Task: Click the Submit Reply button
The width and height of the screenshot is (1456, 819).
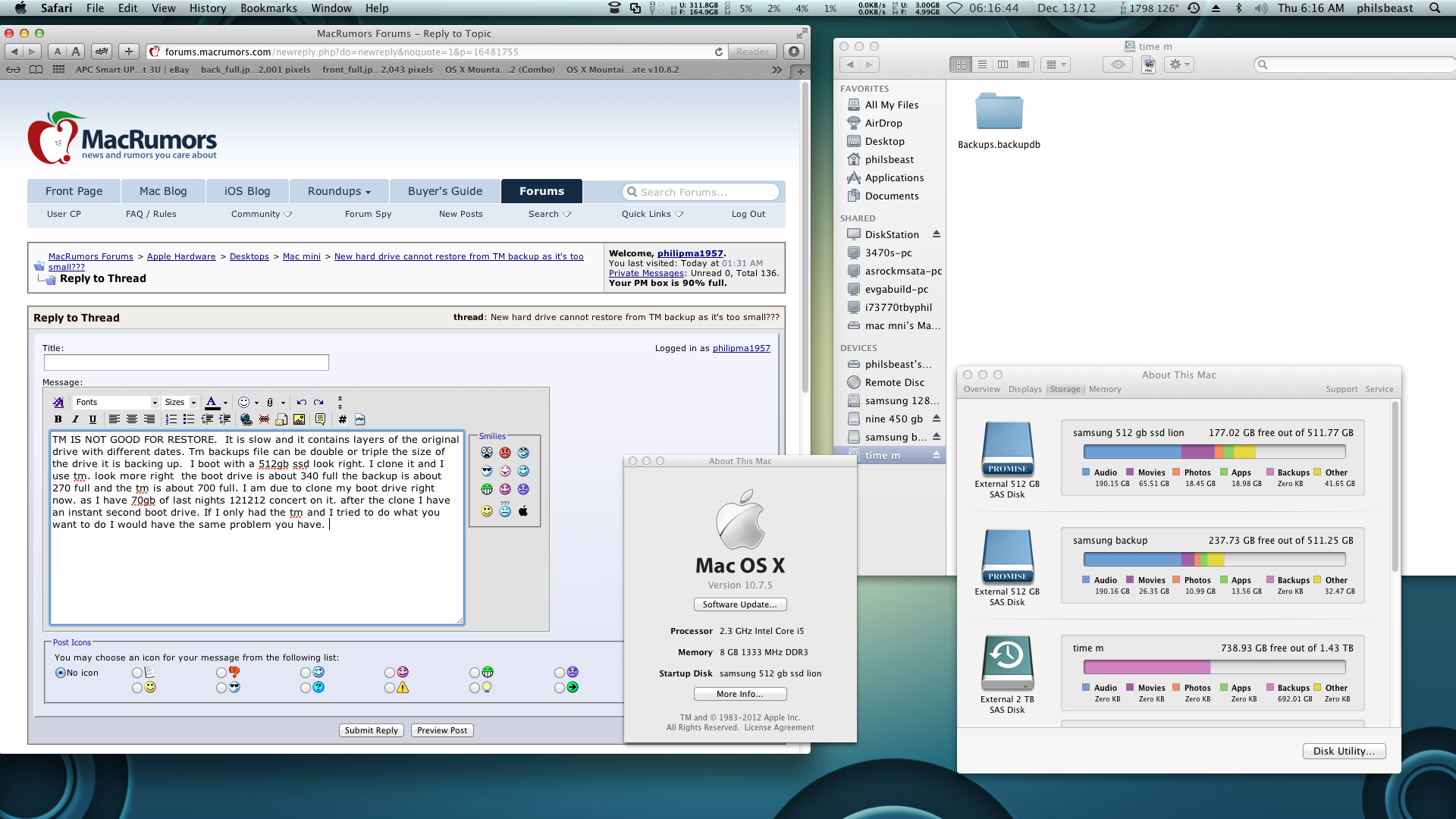Action: coord(371,730)
